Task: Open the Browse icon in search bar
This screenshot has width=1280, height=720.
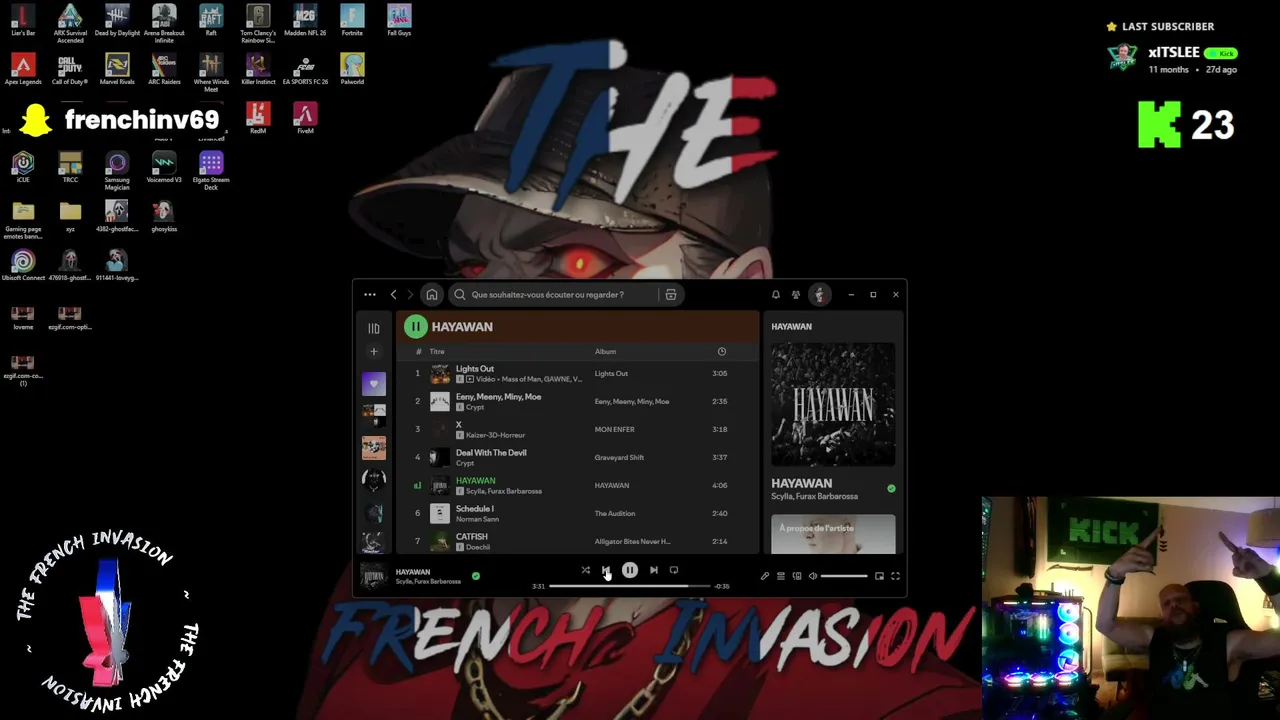Action: pos(671,295)
